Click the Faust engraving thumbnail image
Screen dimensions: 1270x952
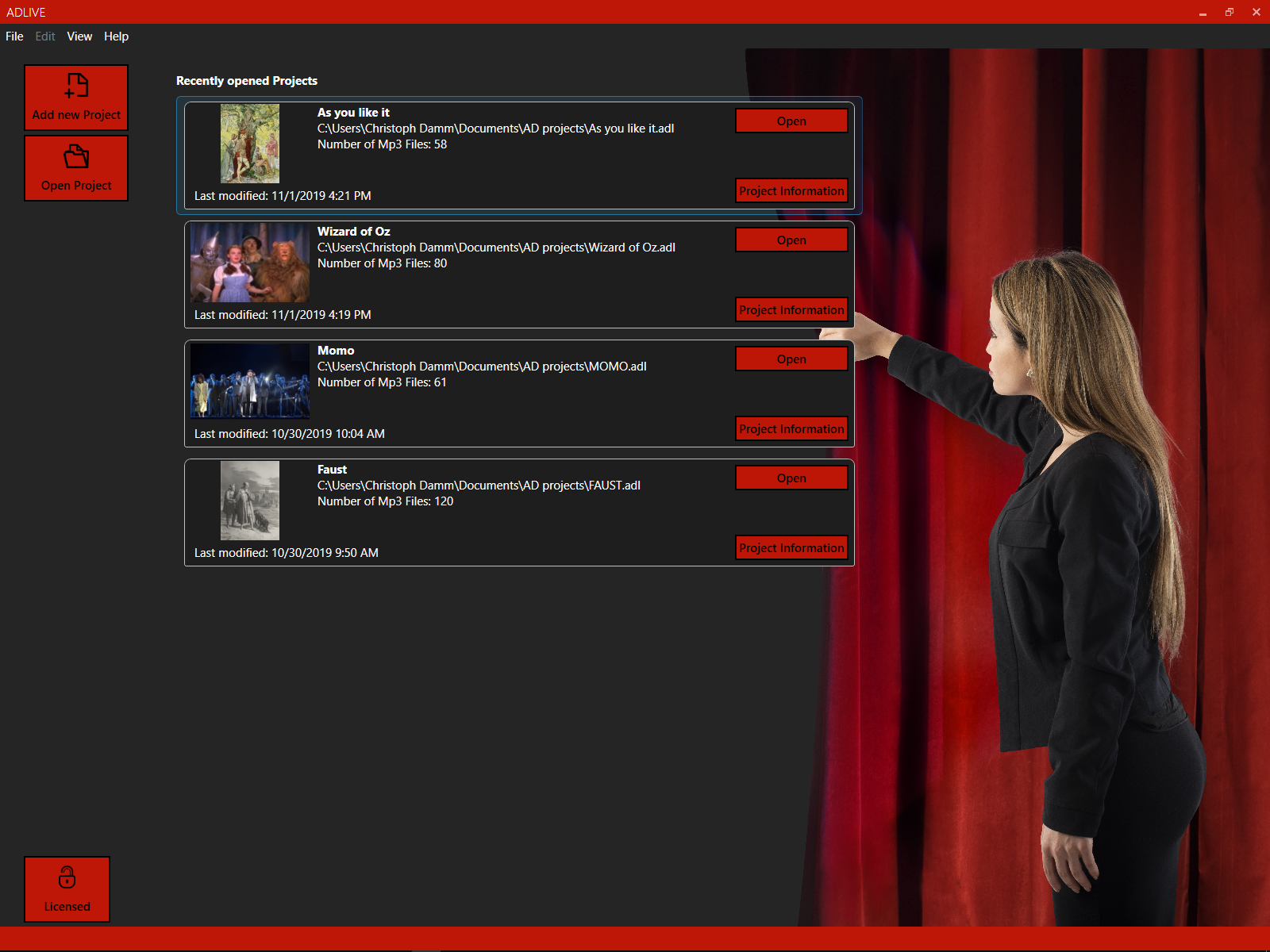pos(250,501)
